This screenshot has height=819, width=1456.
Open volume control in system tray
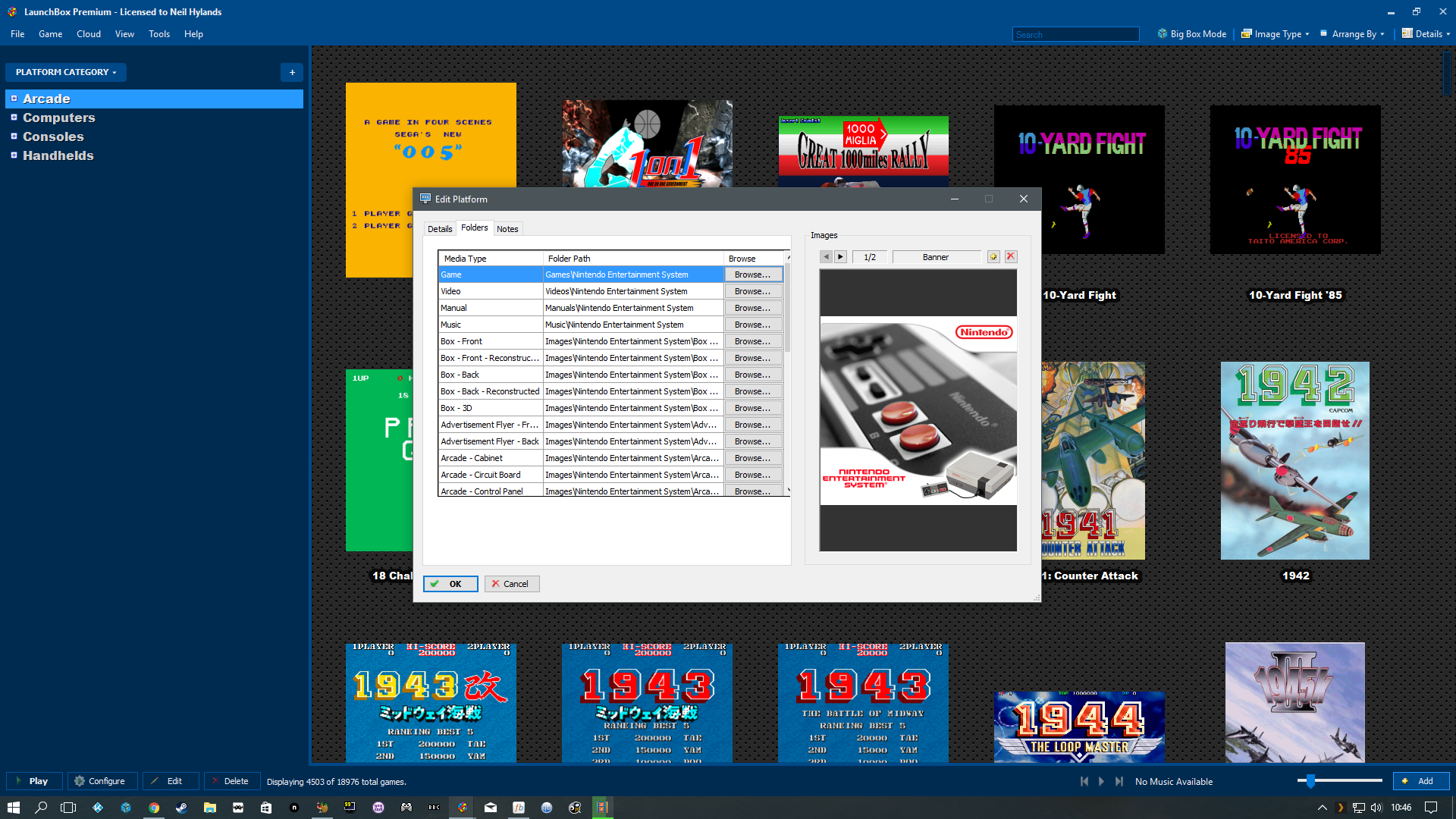point(1376,808)
